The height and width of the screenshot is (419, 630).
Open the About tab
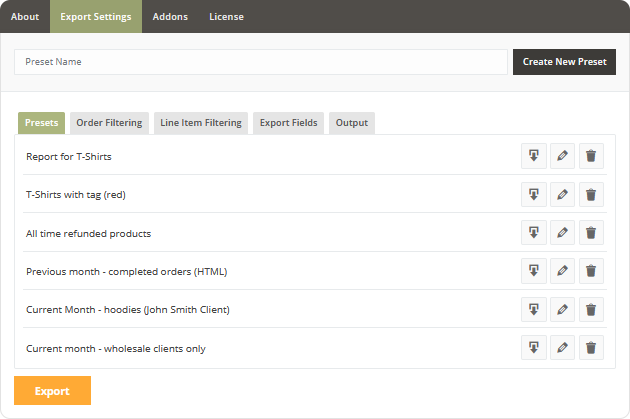25,17
